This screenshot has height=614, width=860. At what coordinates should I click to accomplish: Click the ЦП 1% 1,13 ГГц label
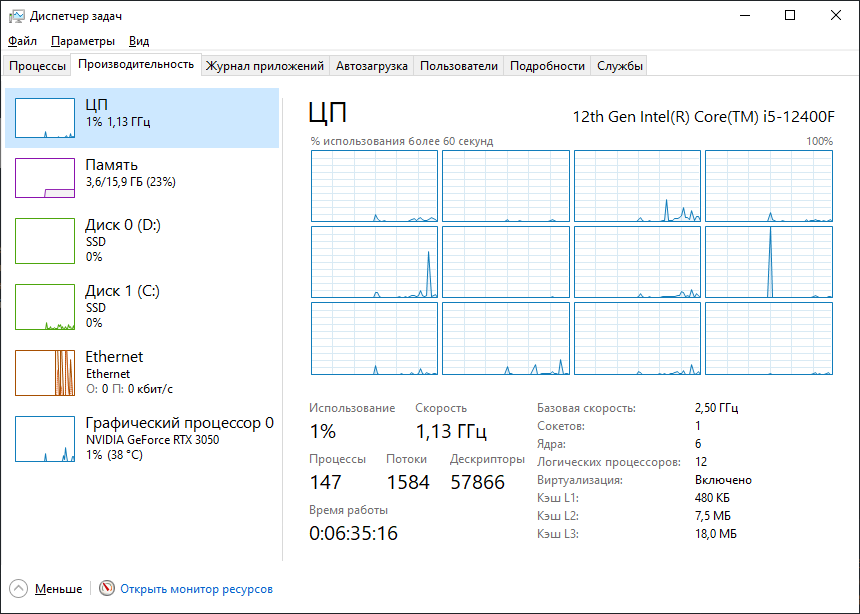[118, 112]
